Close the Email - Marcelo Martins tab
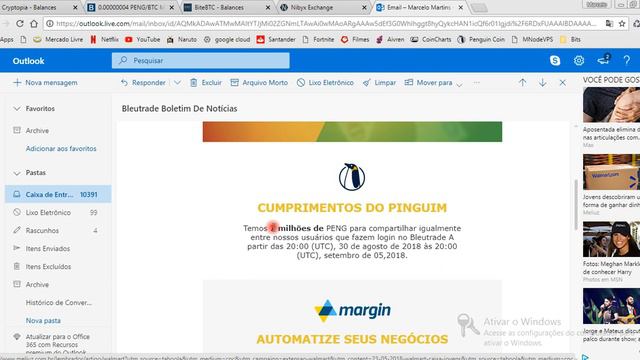This screenshot has width=640, height=360. (461, 7)
